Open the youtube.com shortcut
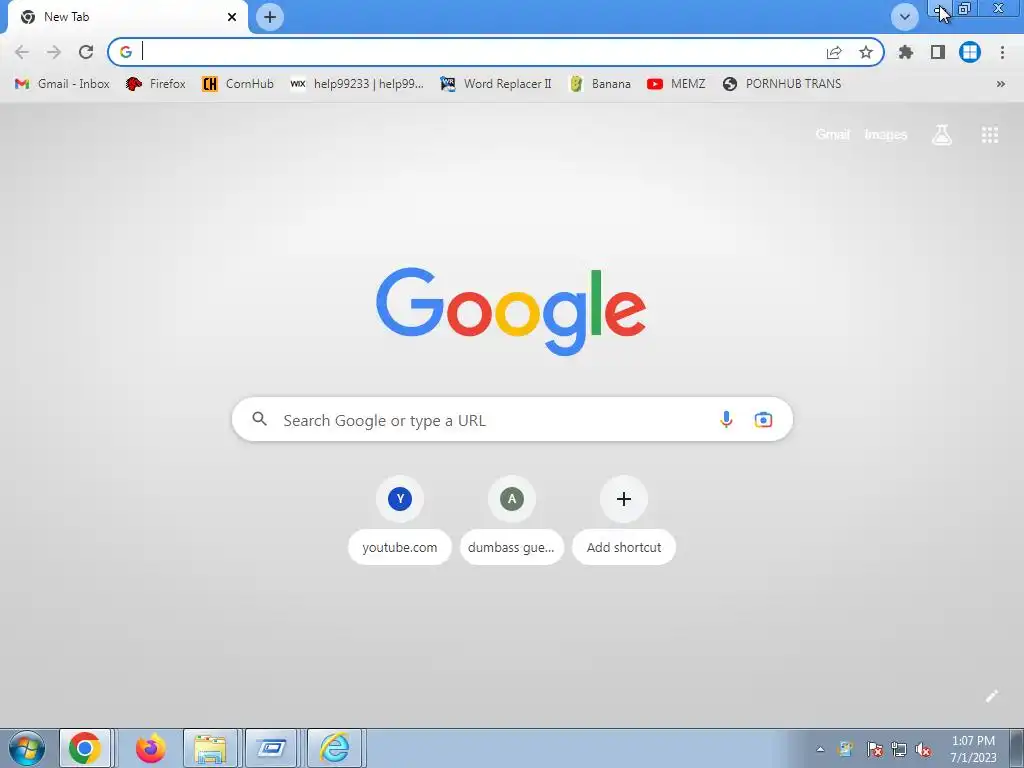 (x=400, y=520)
